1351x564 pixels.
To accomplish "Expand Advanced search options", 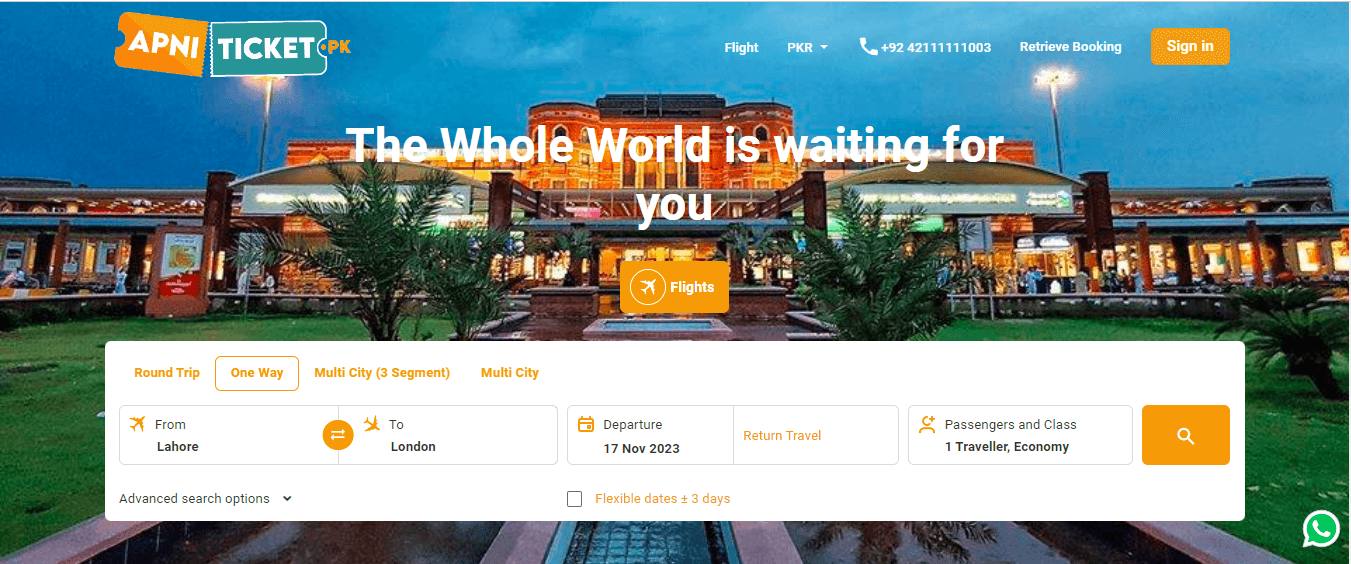I will pyautogui.click(x=205, y=499).
